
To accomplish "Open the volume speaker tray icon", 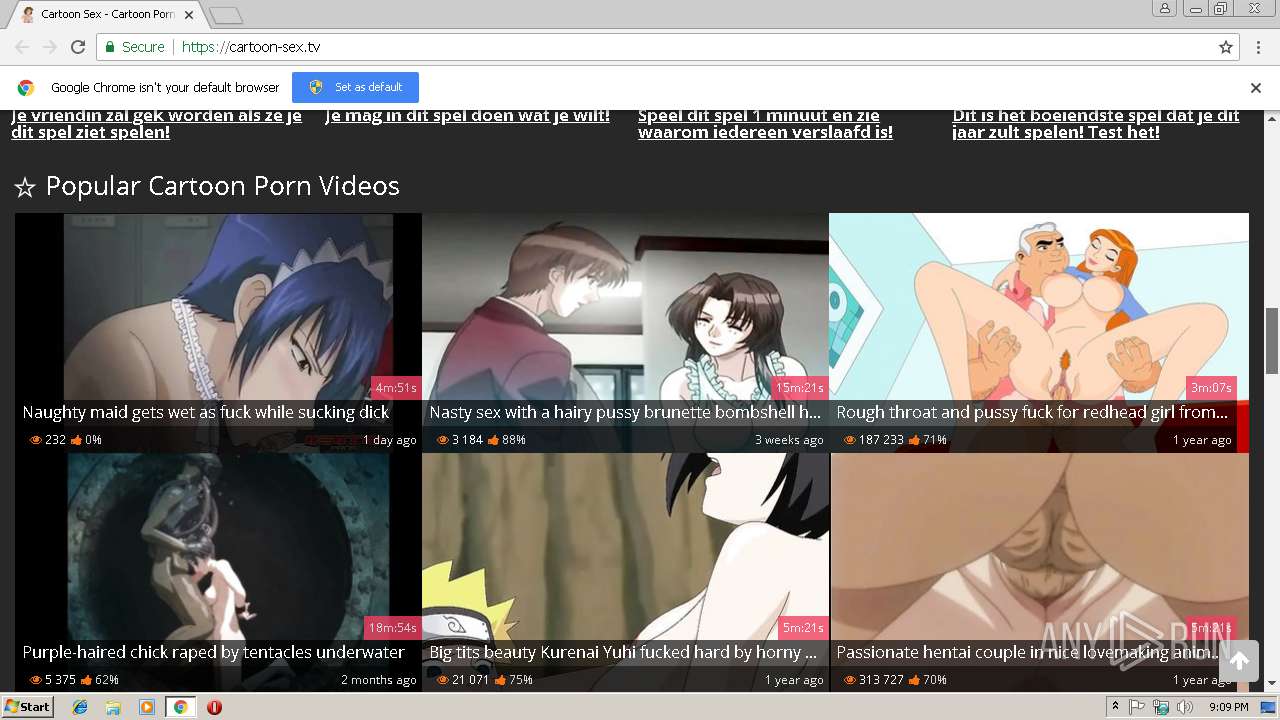I will 1185,707.
